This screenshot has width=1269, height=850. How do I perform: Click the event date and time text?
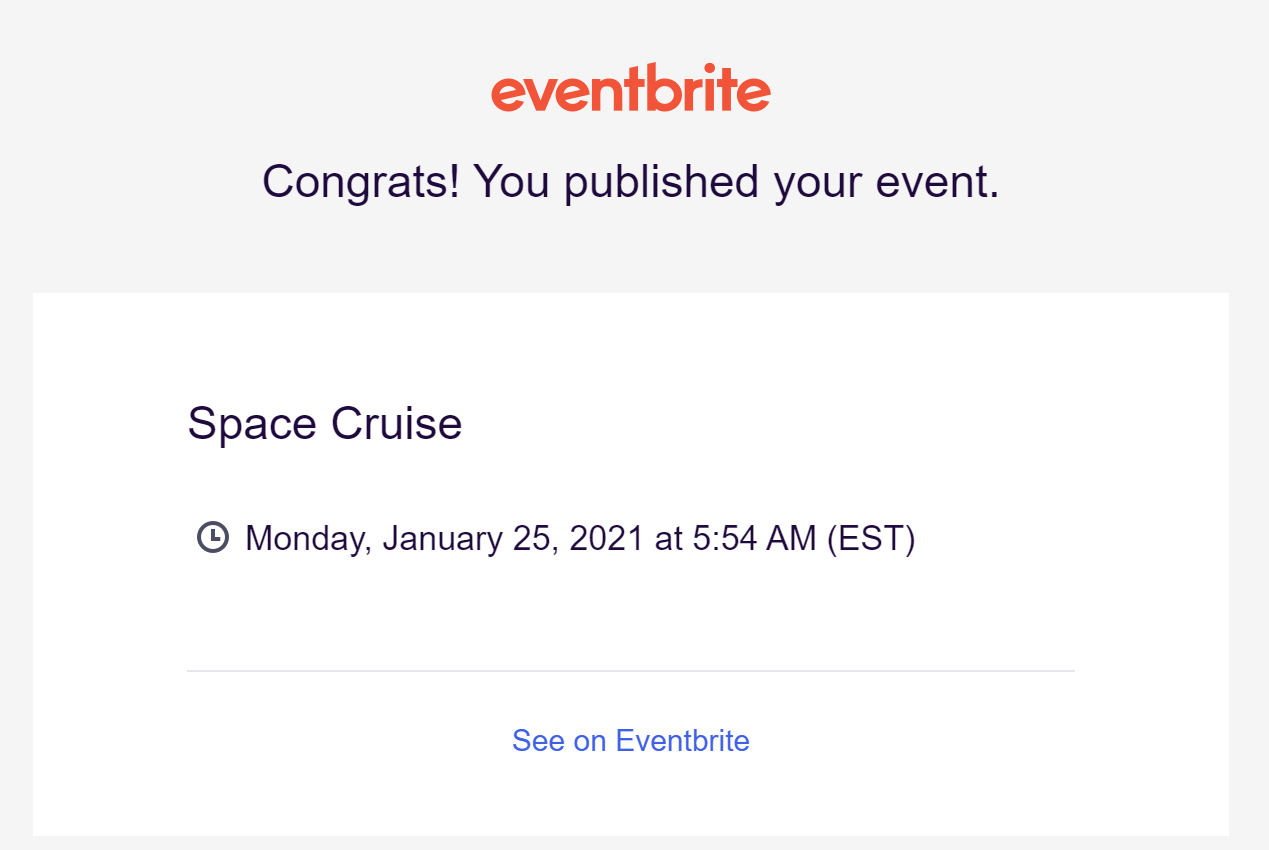tap(580, 538)
